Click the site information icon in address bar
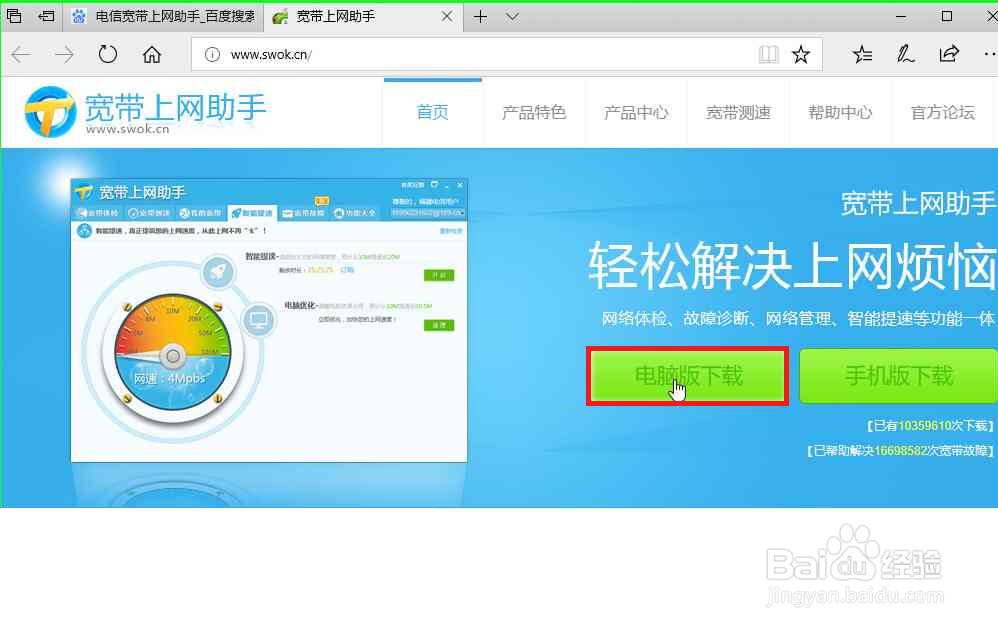This screenshot has width=998, height=630. (213, 55)
